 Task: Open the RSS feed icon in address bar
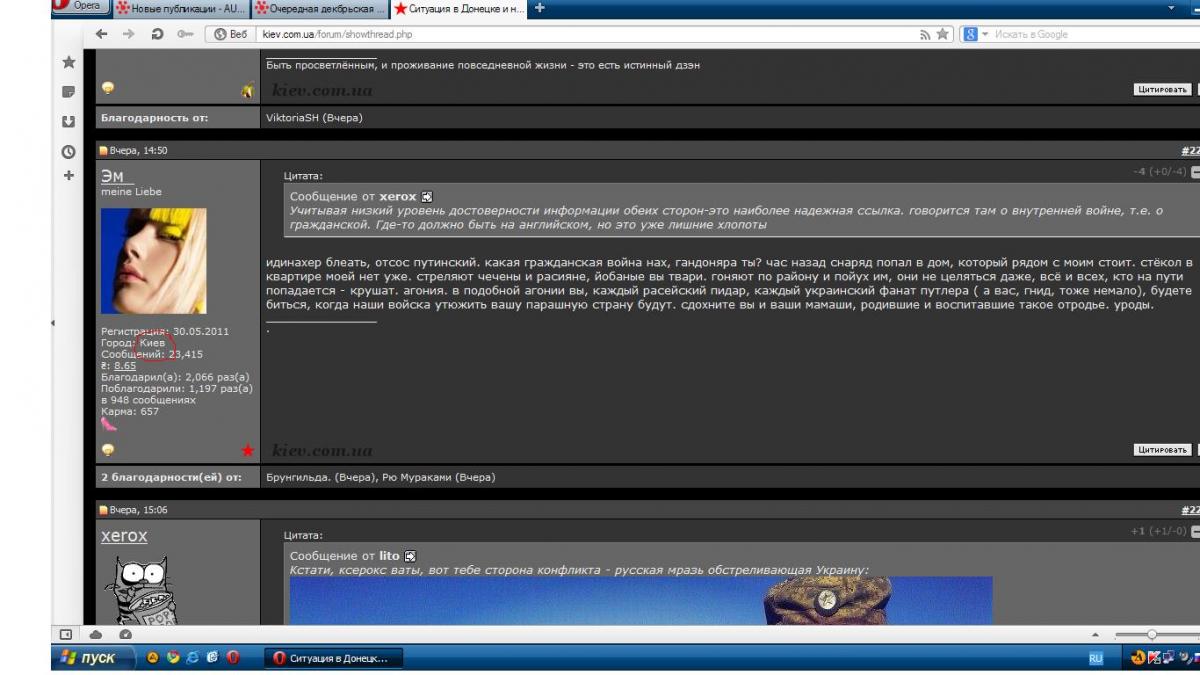tap(925, 34)
